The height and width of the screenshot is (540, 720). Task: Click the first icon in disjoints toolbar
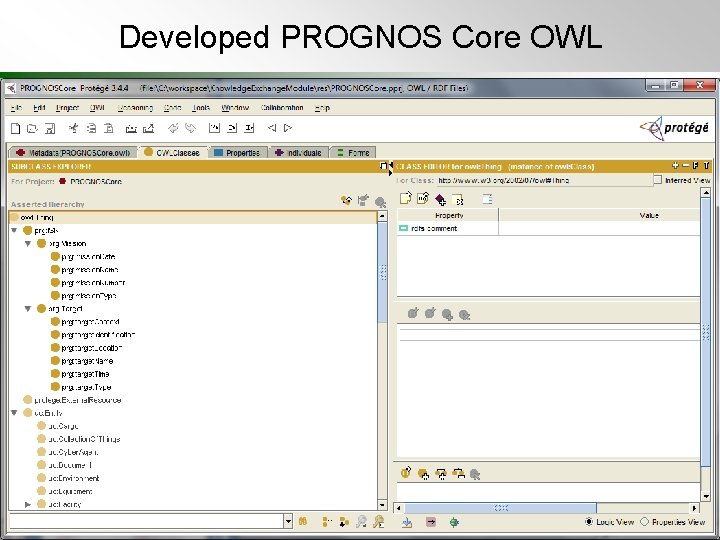tap(405, 472)
